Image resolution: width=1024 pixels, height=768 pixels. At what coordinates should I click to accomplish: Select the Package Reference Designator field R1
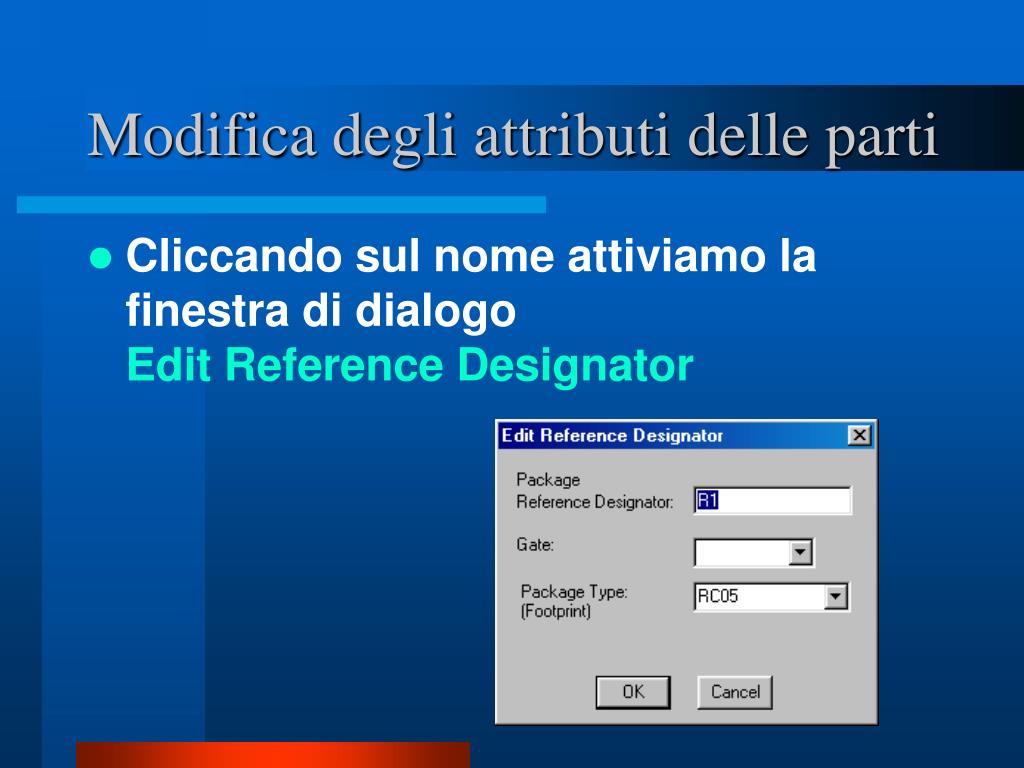[x=773, y=500]
